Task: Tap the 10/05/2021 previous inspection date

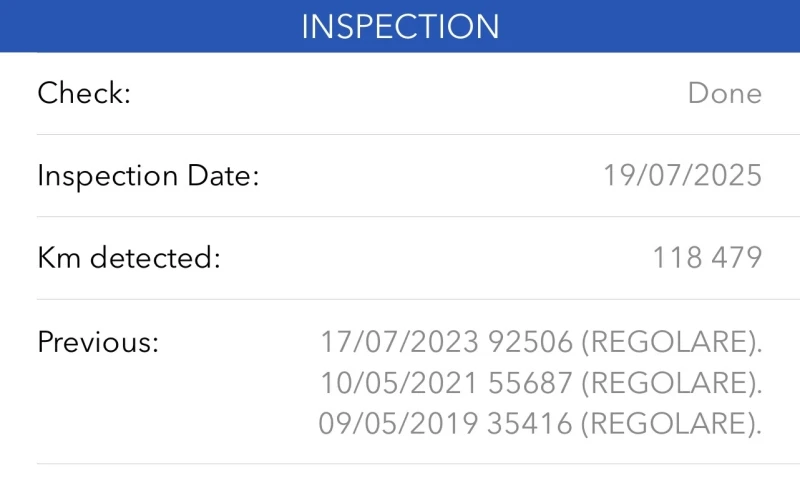Action: pos(399,383)
